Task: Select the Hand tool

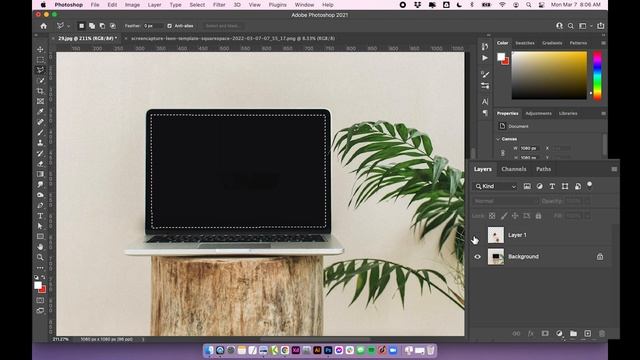Action: (40, 247)
